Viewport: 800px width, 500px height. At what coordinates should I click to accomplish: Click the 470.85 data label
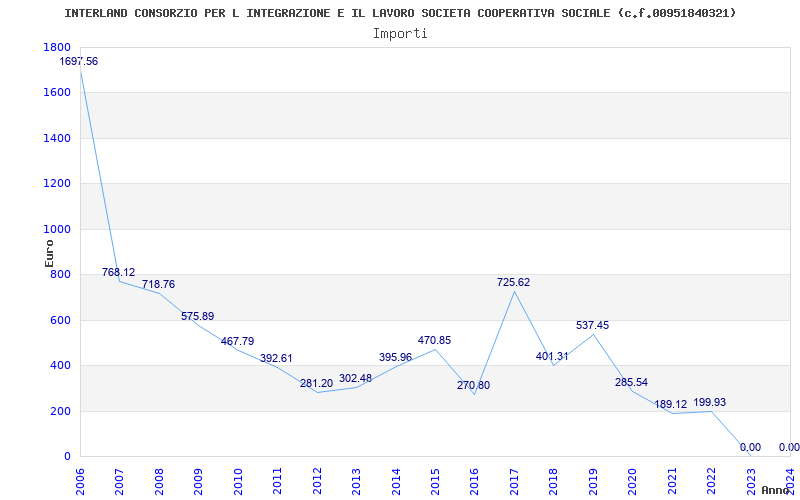tap(435, 340)
